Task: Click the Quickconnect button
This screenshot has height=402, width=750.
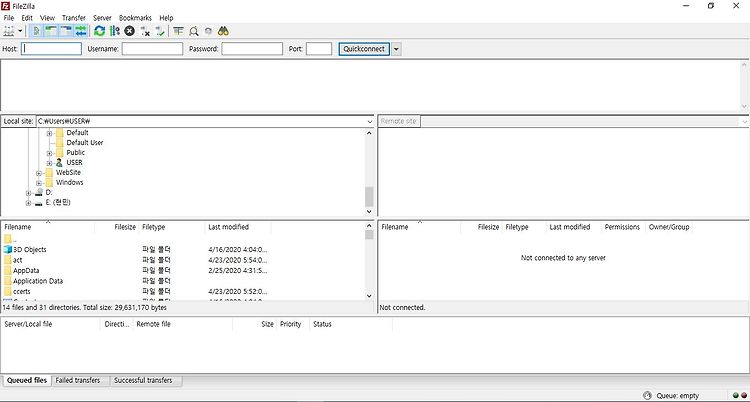Action: click(364, 49)
